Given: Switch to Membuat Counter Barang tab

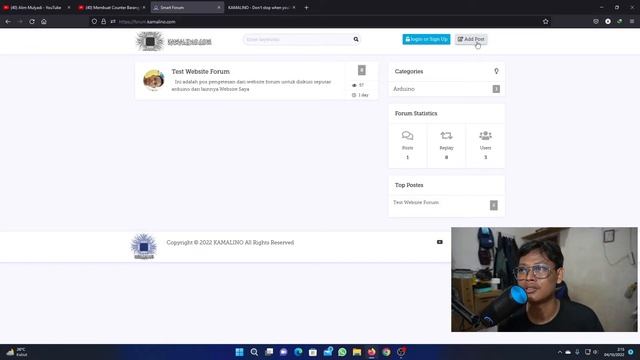Looking at the screenshot, I should click(x=112, y=7).
